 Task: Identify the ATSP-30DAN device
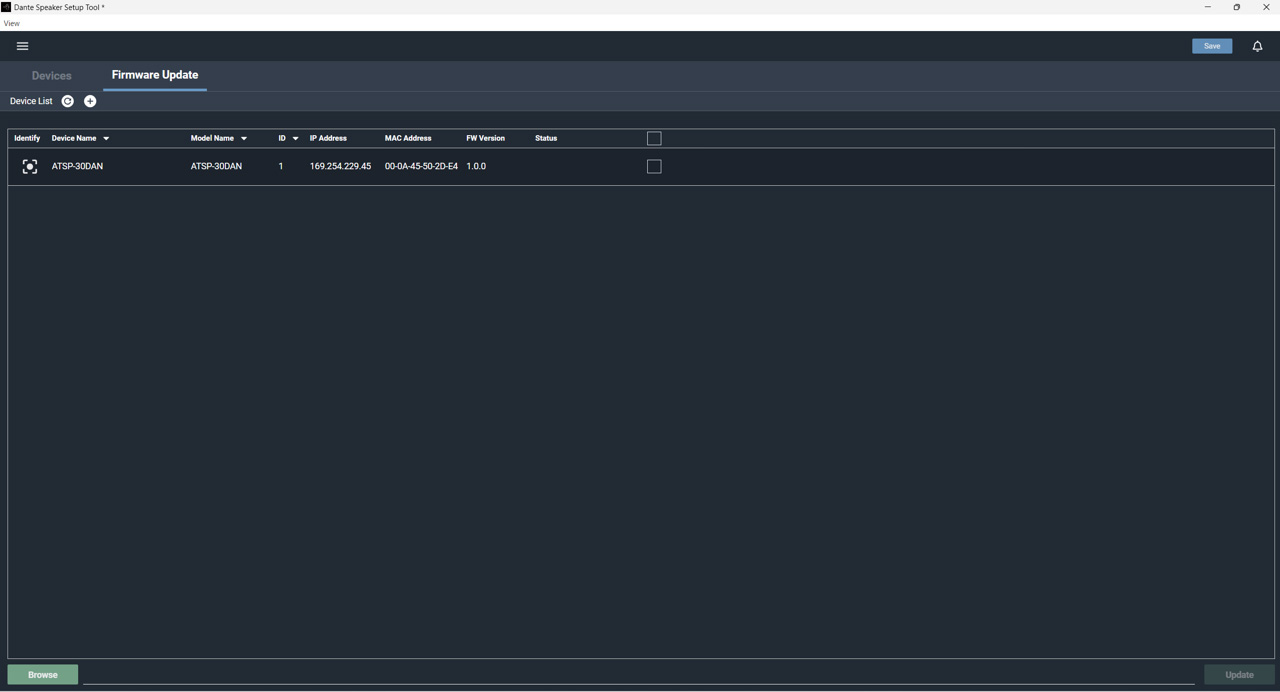click(30, 167)
